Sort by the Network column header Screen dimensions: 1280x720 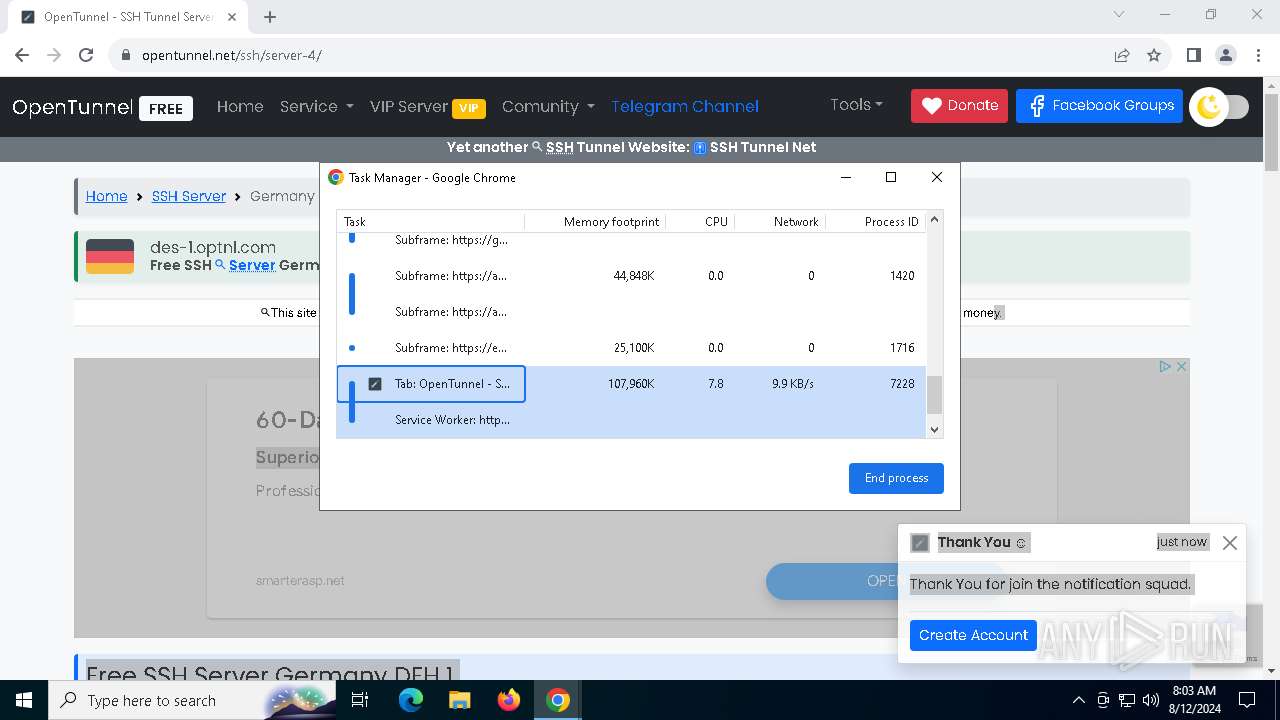point(780,221)
